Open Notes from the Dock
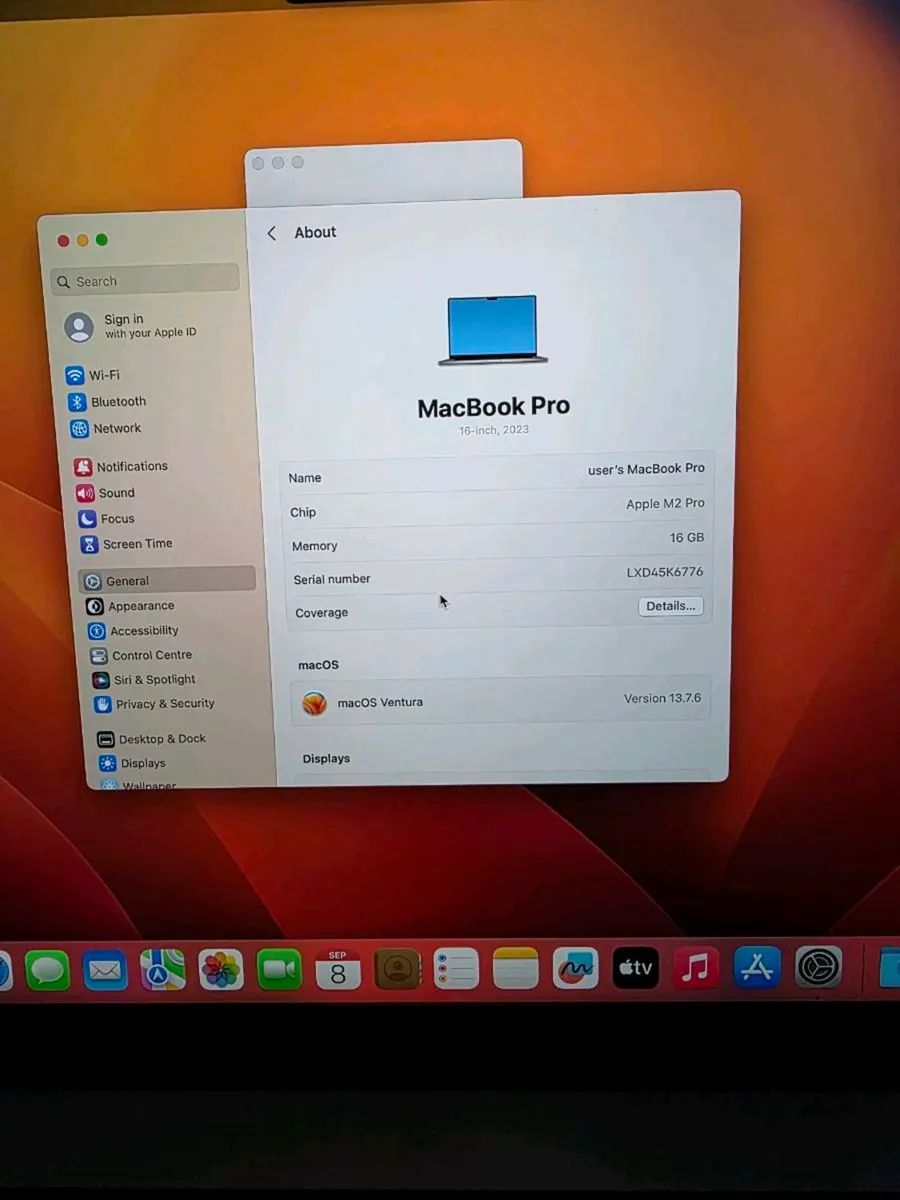900x1200 pixels. click(516, 969)
